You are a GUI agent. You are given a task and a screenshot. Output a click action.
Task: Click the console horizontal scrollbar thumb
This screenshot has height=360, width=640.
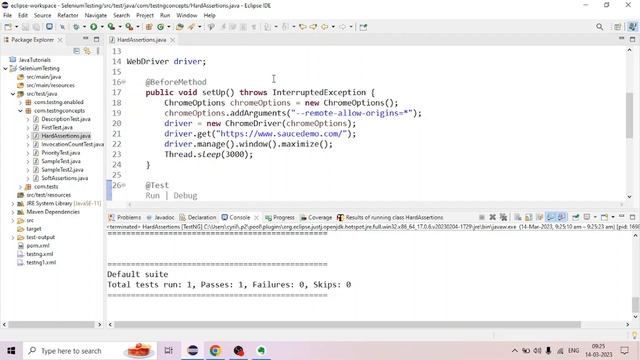(x=347, y=324)
